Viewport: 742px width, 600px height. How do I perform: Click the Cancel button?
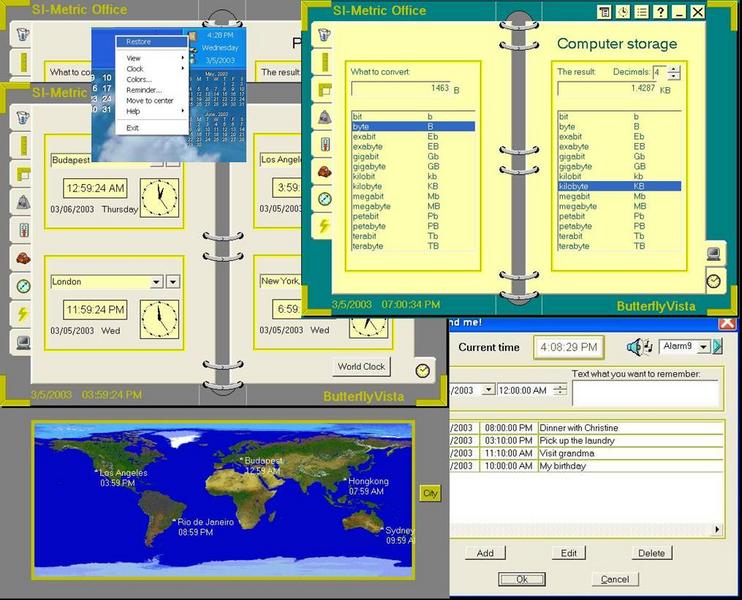(x=615, y=579)
